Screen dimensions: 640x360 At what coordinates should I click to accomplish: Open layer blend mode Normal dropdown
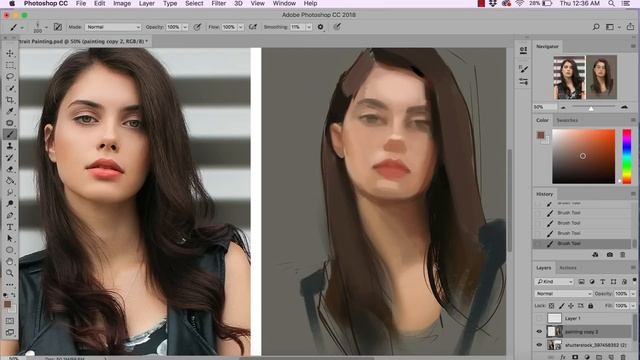(563, 293)
